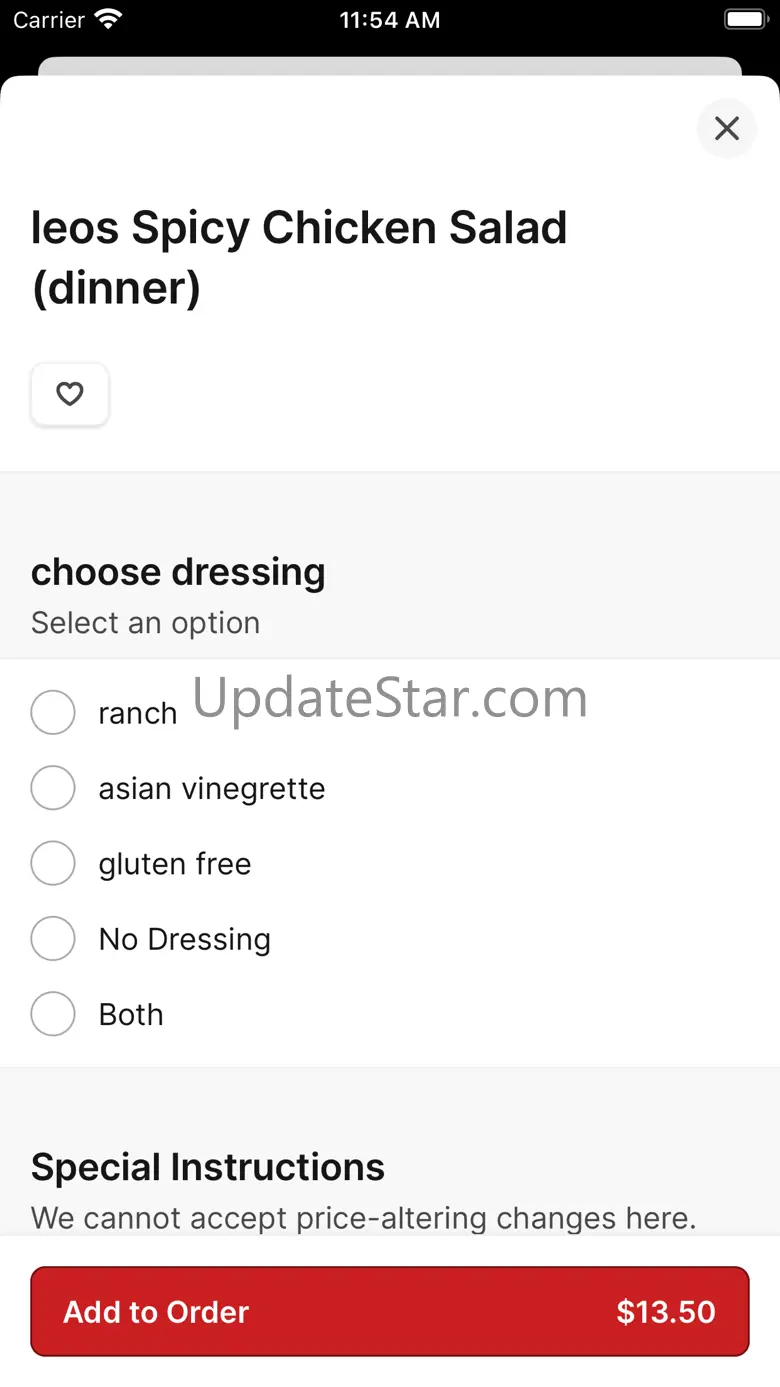This screenshot has height=1387, width=780.
Task: Click the $13.50 price on the button
Action: click(x=666, y=1312)
